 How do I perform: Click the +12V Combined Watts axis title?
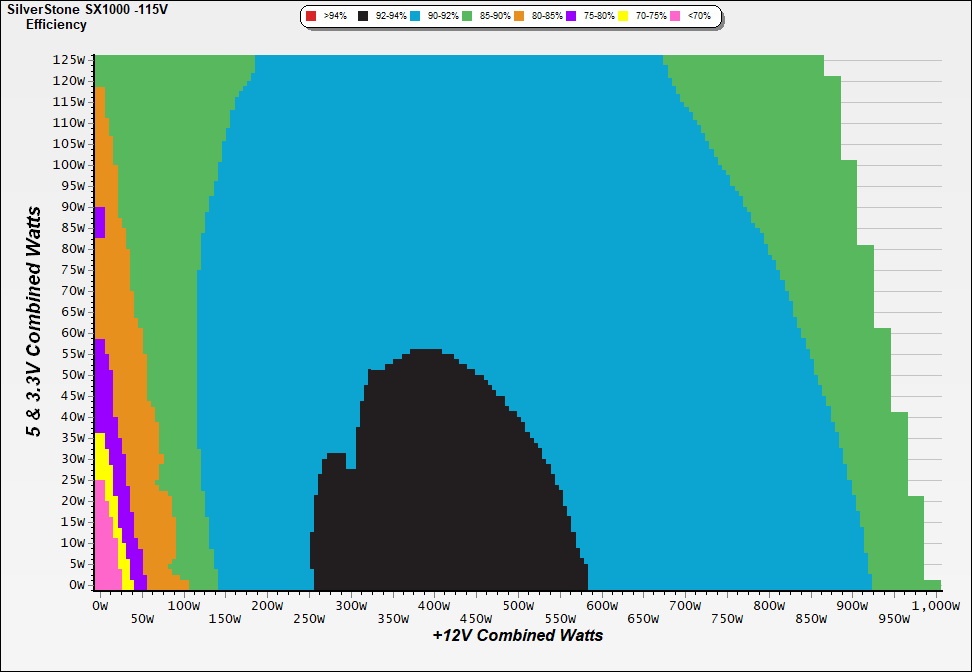[x=518, y=635]
